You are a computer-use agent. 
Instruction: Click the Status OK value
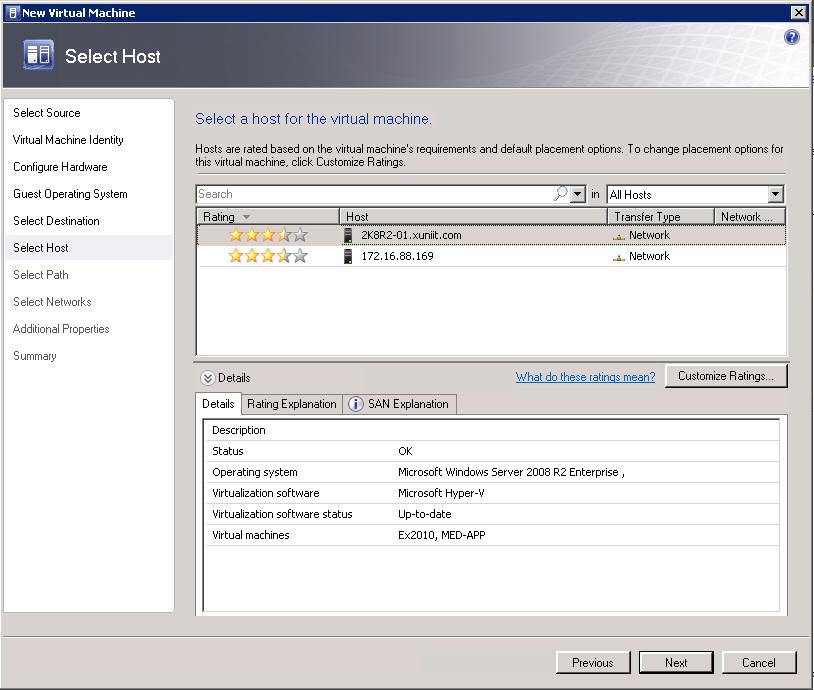pyautogui.click(x=405, y=451)
